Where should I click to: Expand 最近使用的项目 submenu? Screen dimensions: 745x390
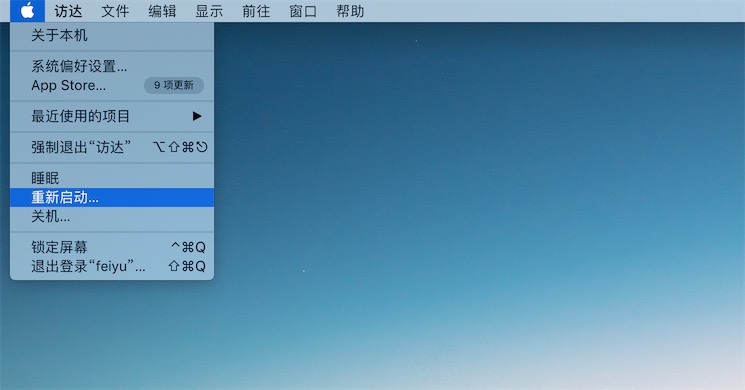click(112, 116)
